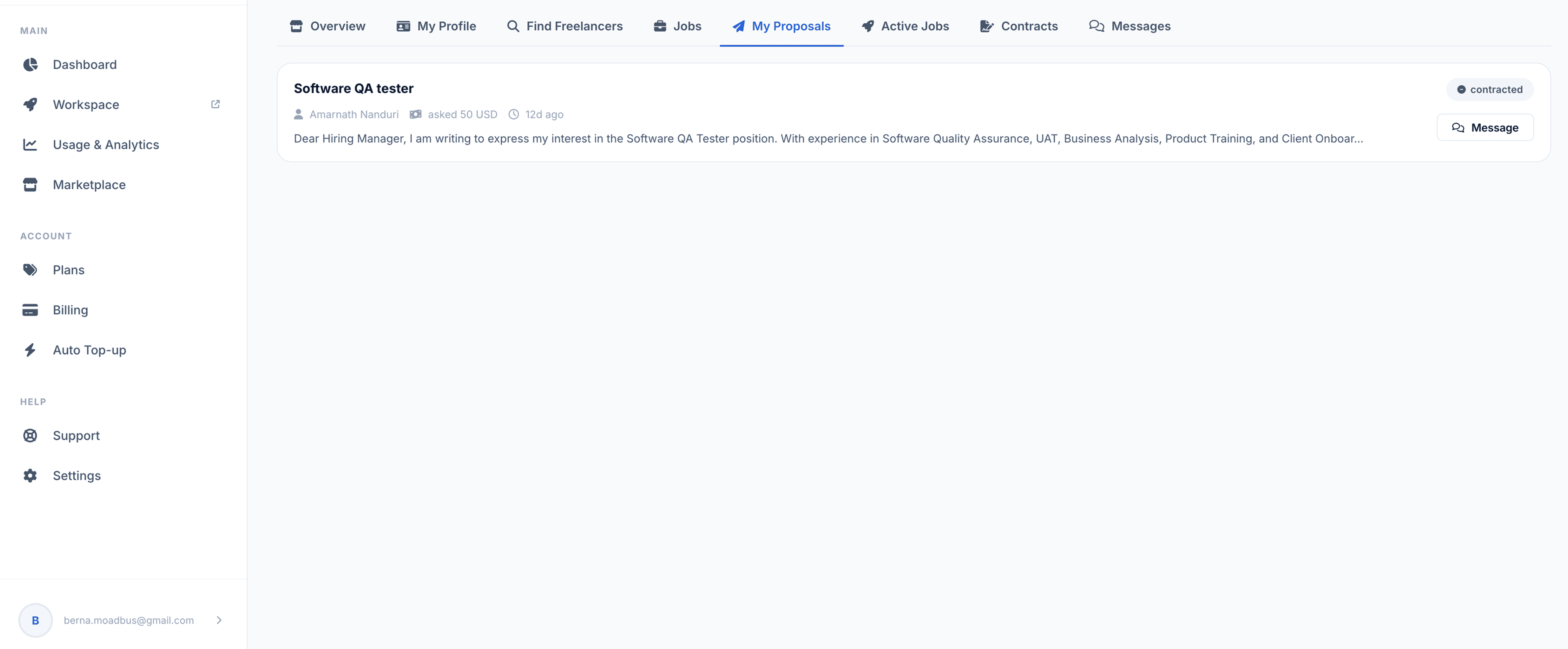Screen dimensions: 1568x649
Task: Click the Workspace rocket icon in sidebar
Action: pyautogui.click(x=30, y=105)
